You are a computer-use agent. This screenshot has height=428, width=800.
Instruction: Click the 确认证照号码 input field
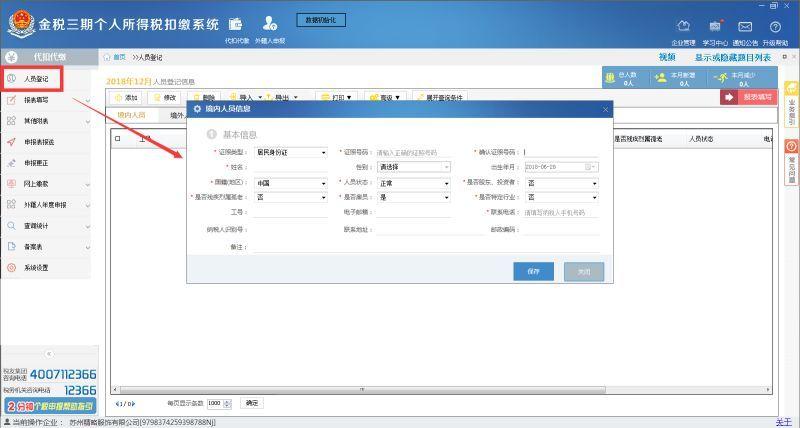point(561,153)
